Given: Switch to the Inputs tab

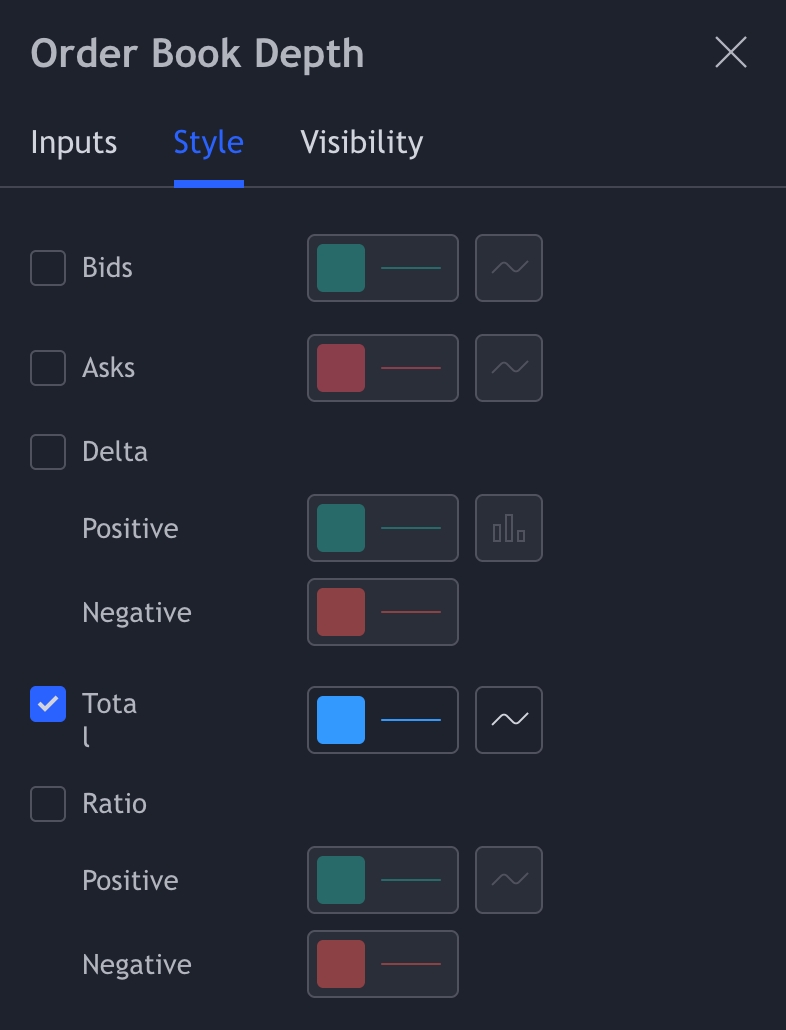Looking at the screenshot, I should click(x=74, y=143).
